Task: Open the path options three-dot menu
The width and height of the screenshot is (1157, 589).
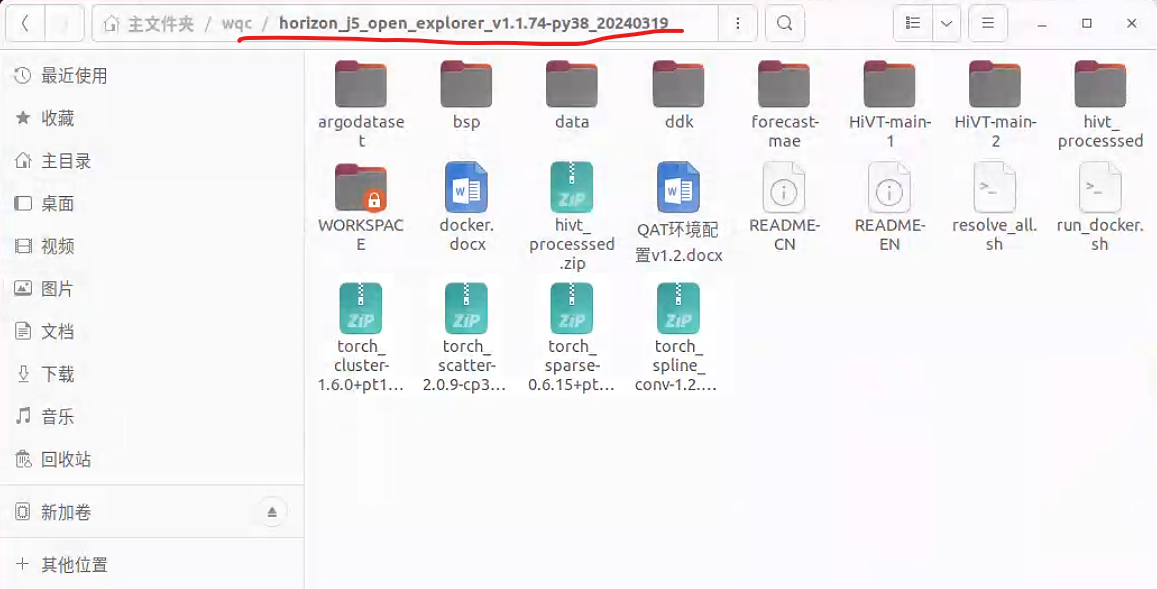Action: [738, 24]
